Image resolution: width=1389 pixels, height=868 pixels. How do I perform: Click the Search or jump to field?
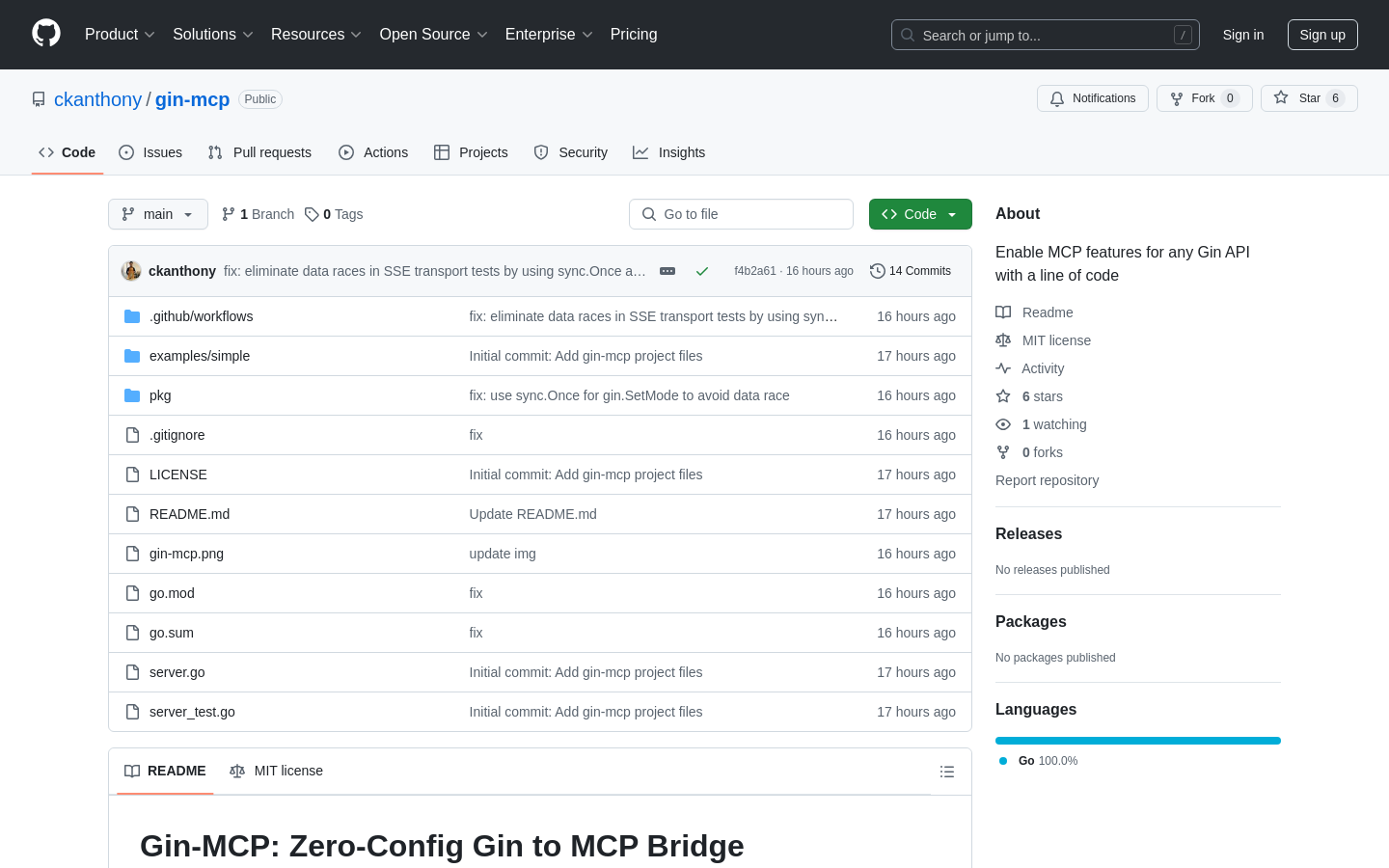pyautogui.click(x=1046, y=35)
